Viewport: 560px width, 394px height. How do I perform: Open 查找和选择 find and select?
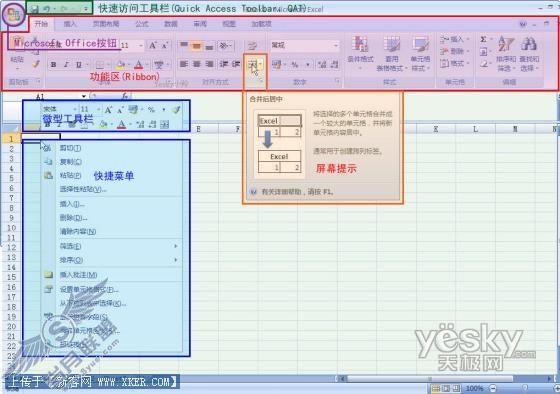coord(529,54)
